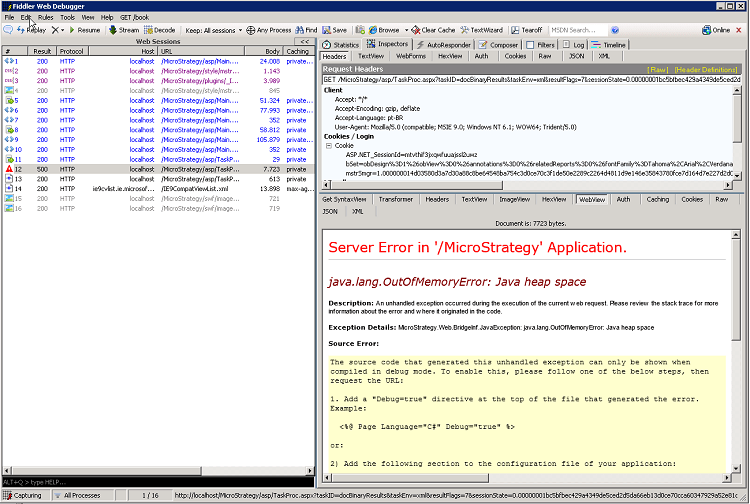Click the camera screenshot toolbar icon
The image size is (750, 504).
coord(360,30)
